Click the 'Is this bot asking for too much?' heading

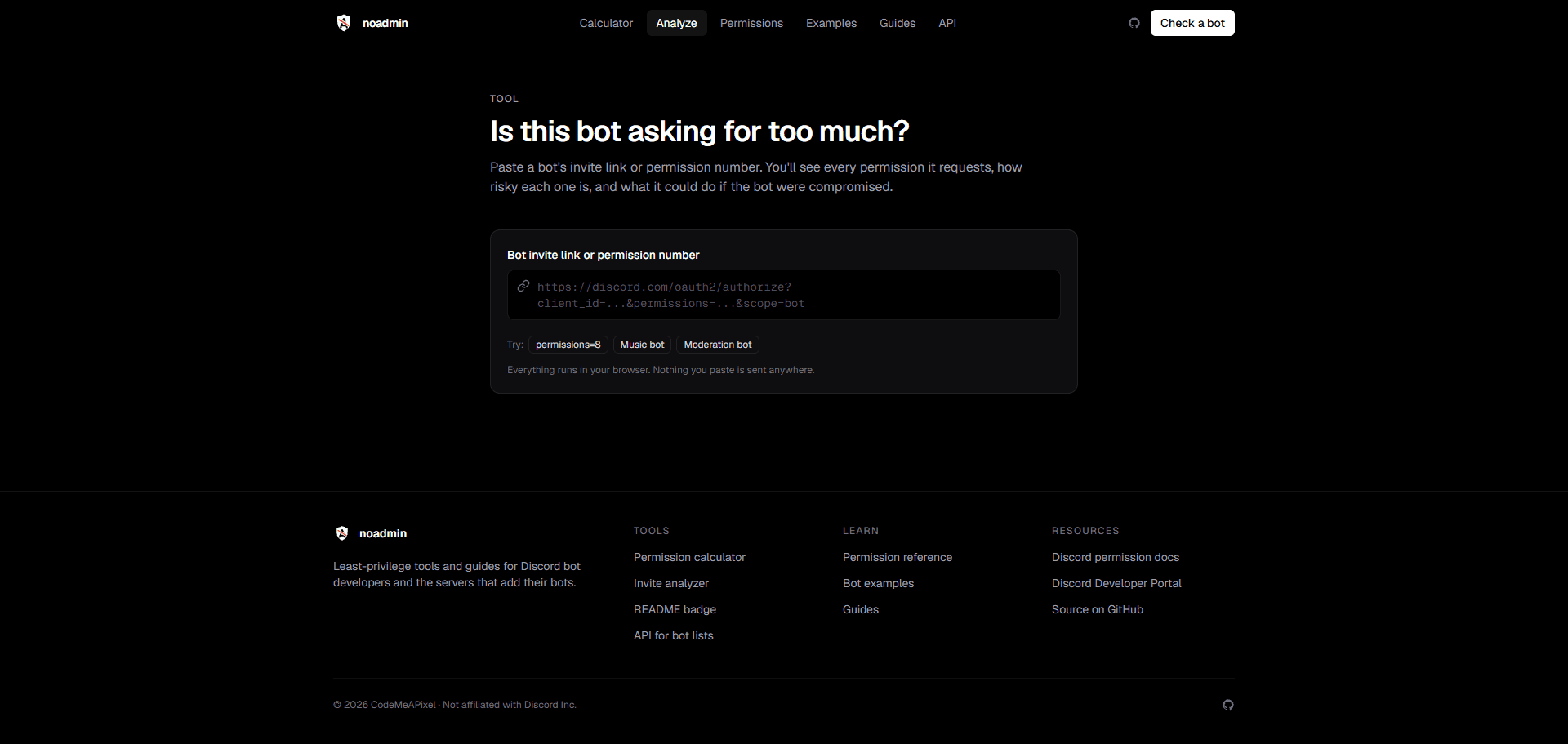(700, 131)
